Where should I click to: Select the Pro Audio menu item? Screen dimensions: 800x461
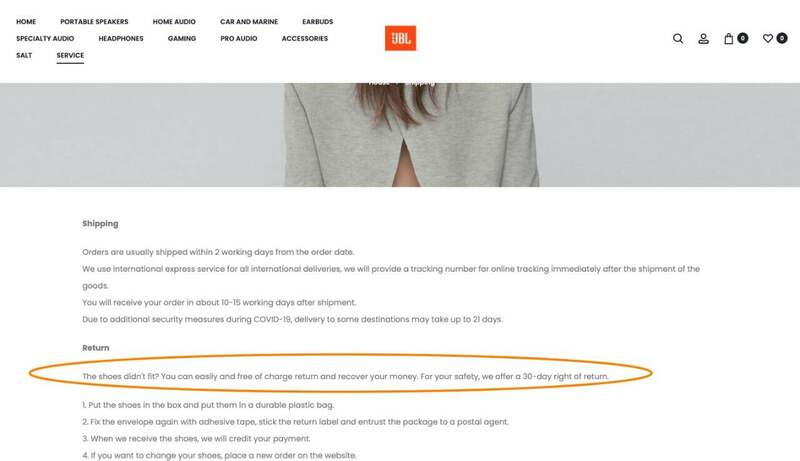pyautogui.click(x=239, y=38)
